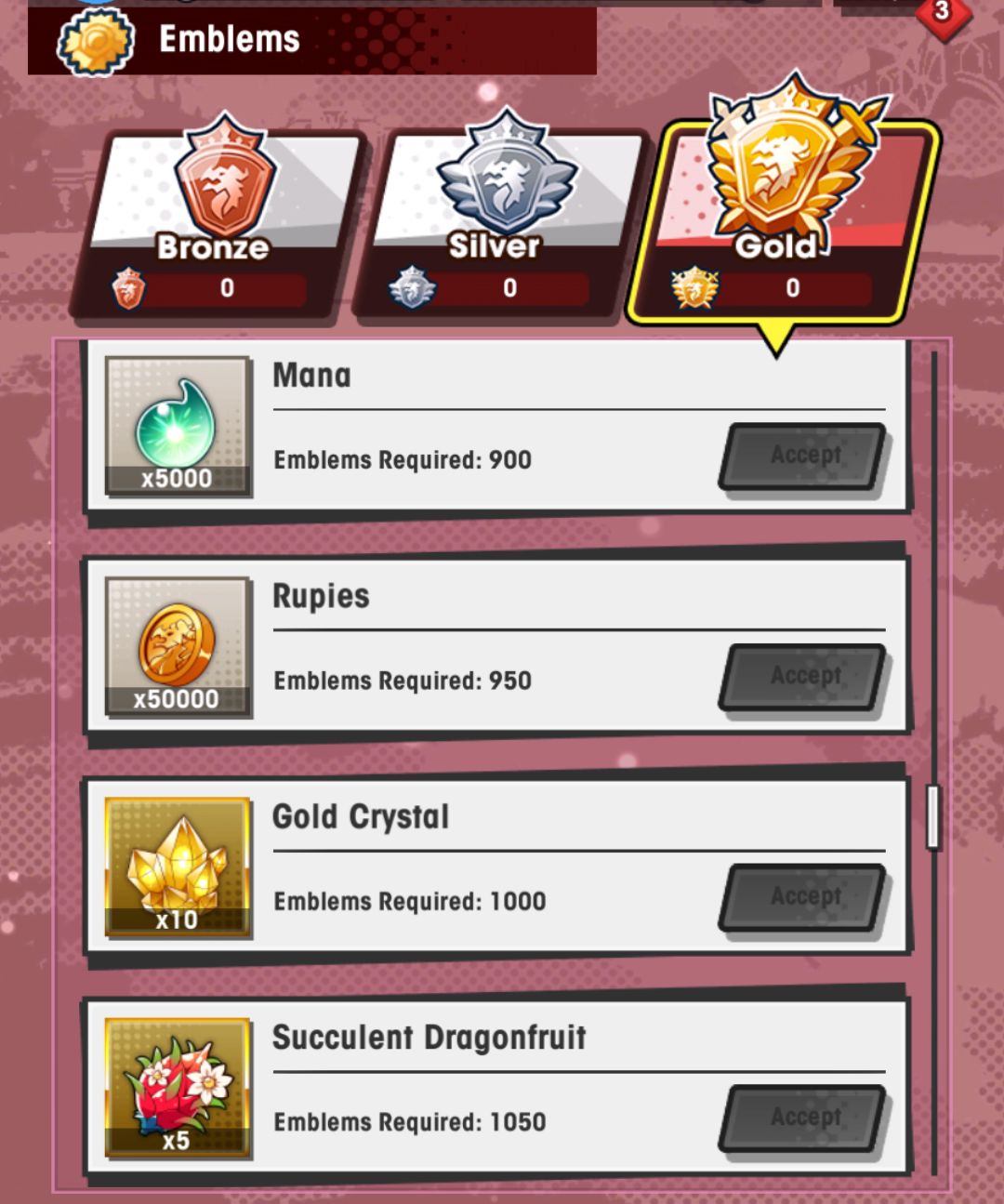1004x1204 pixels.
Task: Tap the Succulent Dragonfruit x5 icon
Action: [x=178, y=1088]
